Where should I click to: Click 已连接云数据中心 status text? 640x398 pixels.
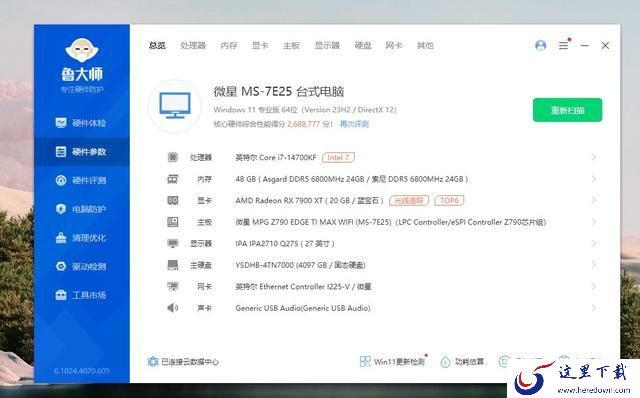click(190, 362)
